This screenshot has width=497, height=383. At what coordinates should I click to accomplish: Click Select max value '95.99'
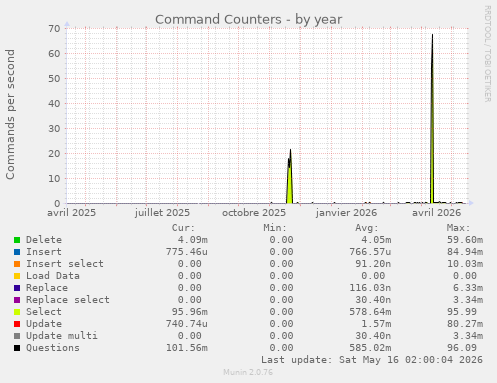pos(462,312)
